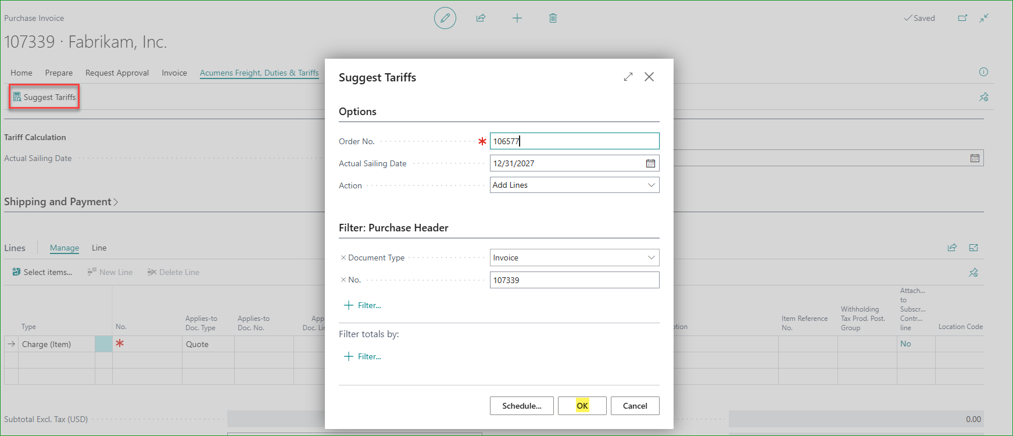Click the Type column header
1013x436 pixels.
[29, 327]
